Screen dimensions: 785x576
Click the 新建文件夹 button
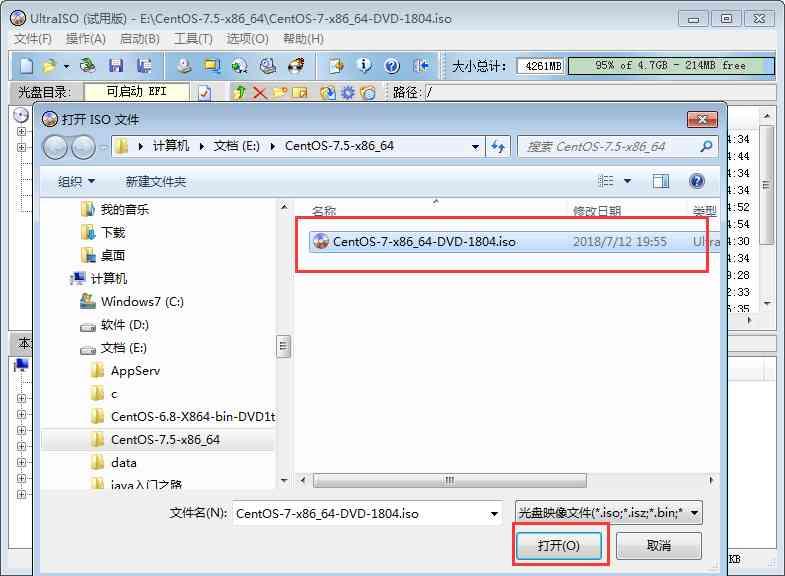pyautogui.click(x=156, y=182)
